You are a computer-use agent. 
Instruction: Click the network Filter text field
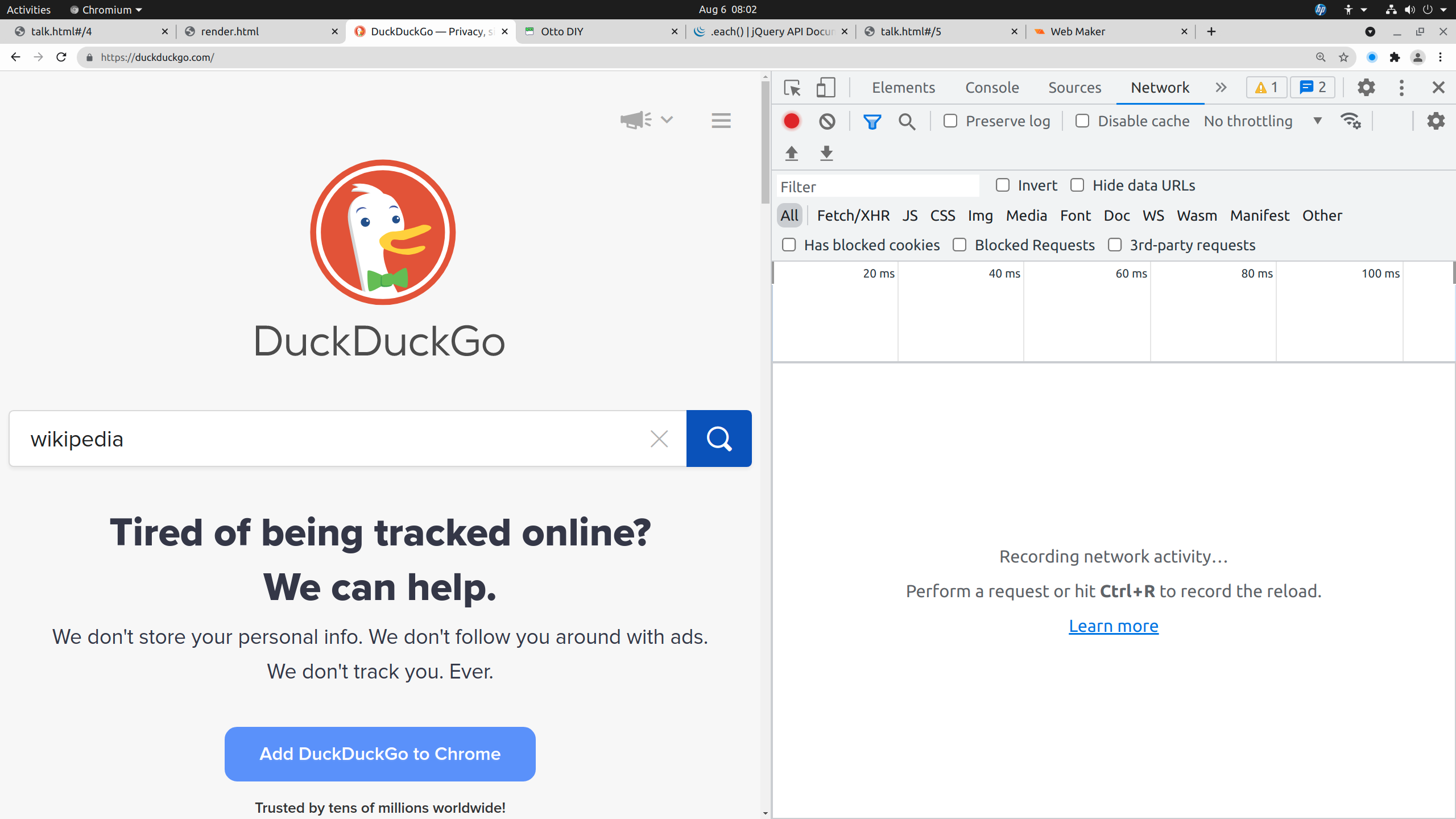877,187
